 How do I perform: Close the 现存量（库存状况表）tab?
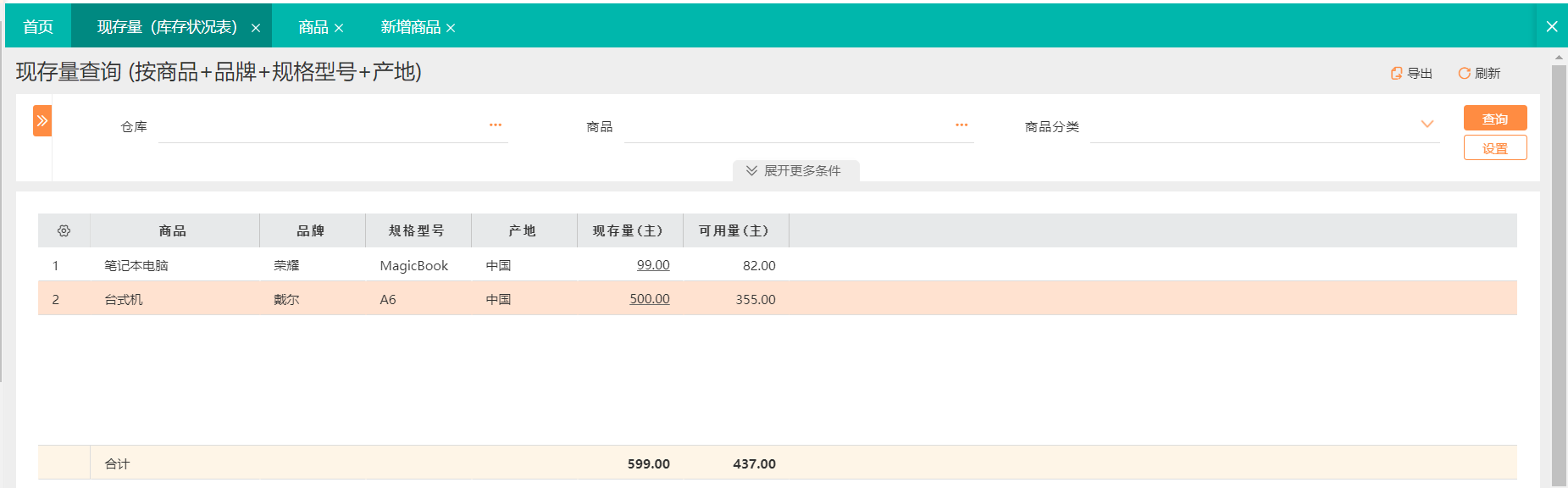click(256, 28)
